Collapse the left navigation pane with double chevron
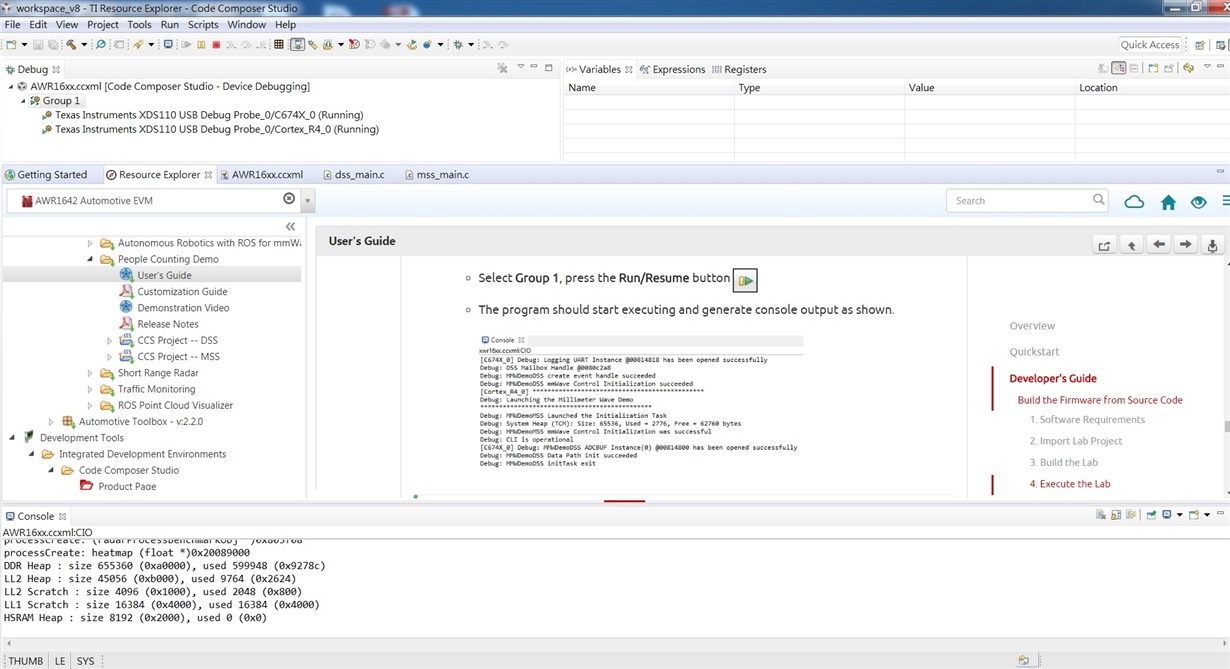 [291, 227]
